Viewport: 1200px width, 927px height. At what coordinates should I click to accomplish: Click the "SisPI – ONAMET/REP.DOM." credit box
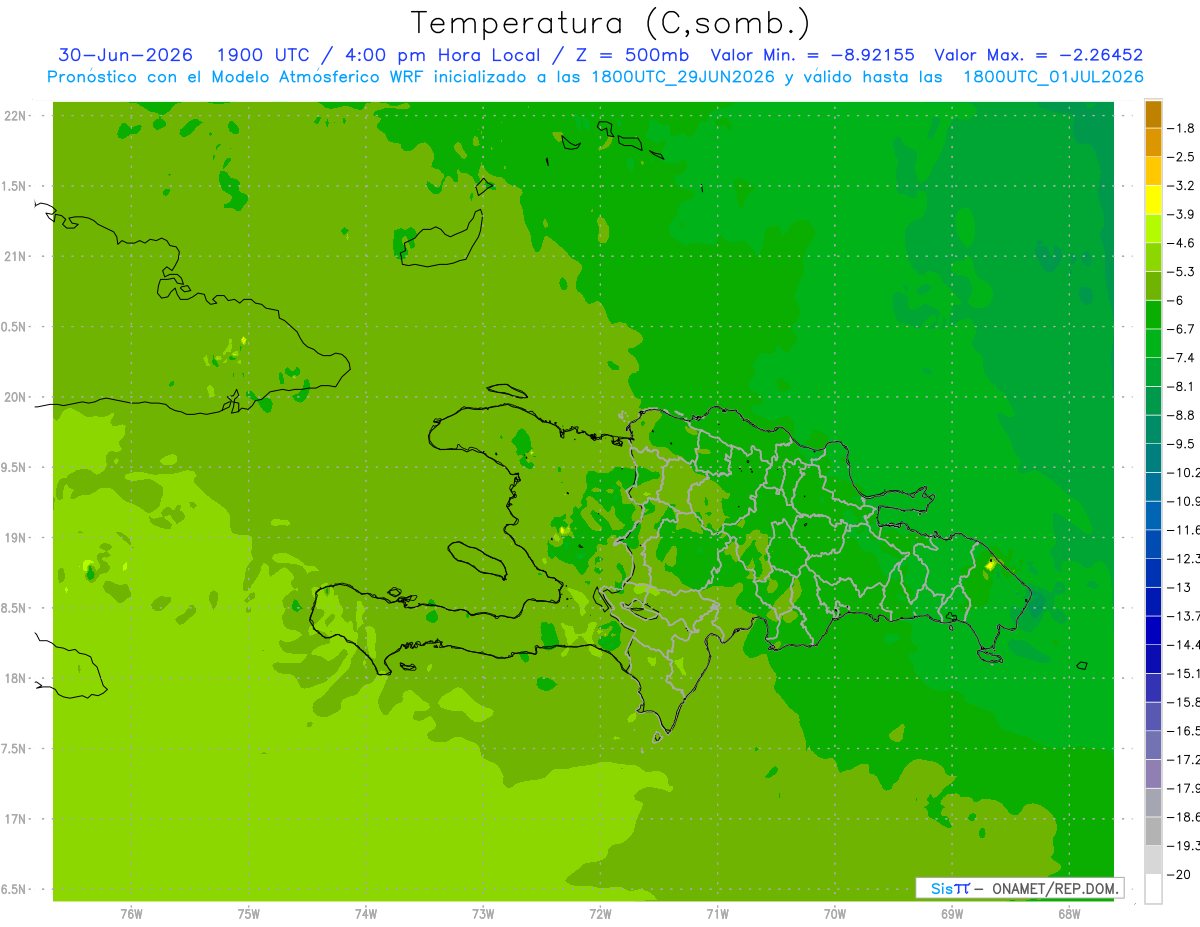[x=1019, y=888]
